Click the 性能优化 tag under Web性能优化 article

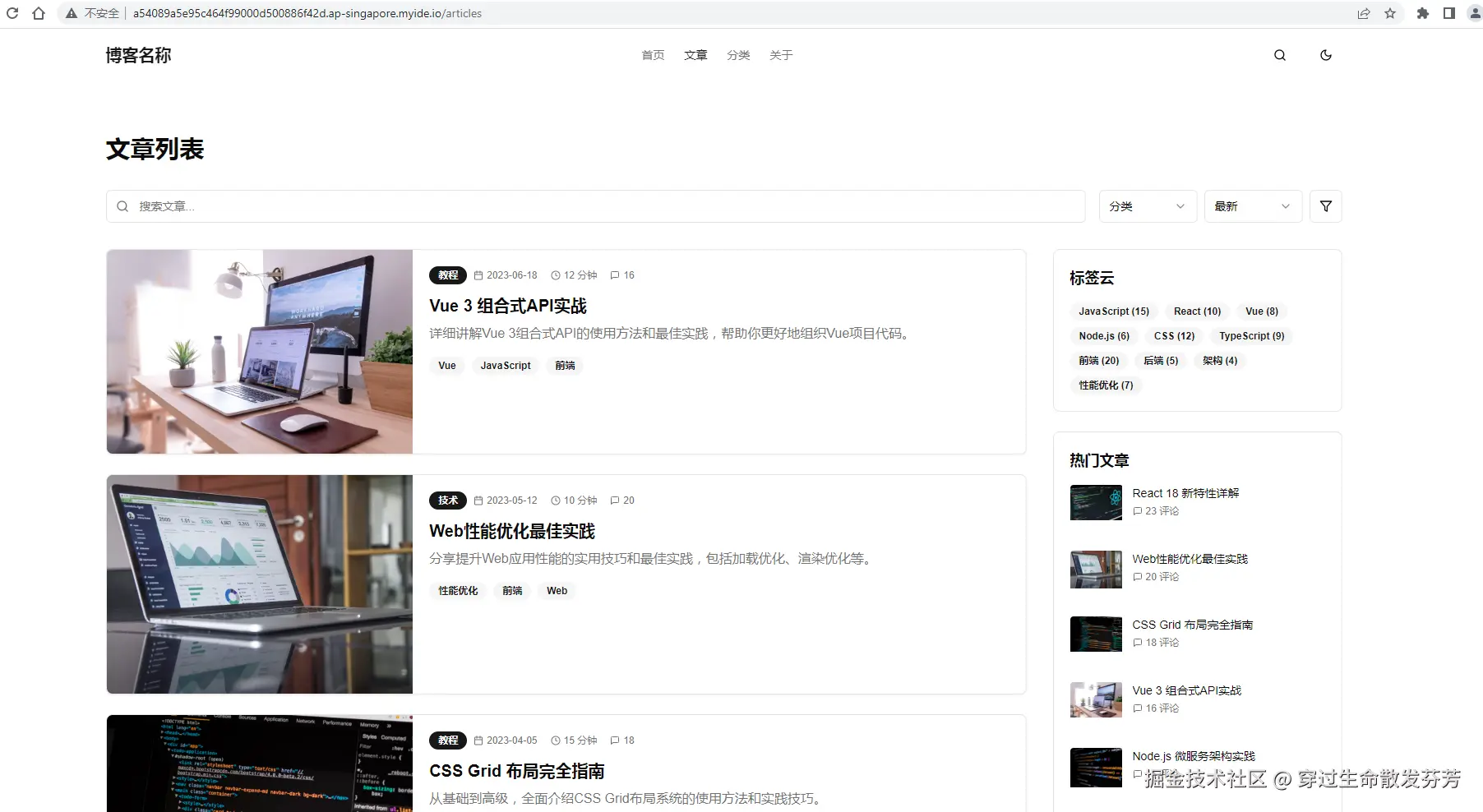pos(457,590)
